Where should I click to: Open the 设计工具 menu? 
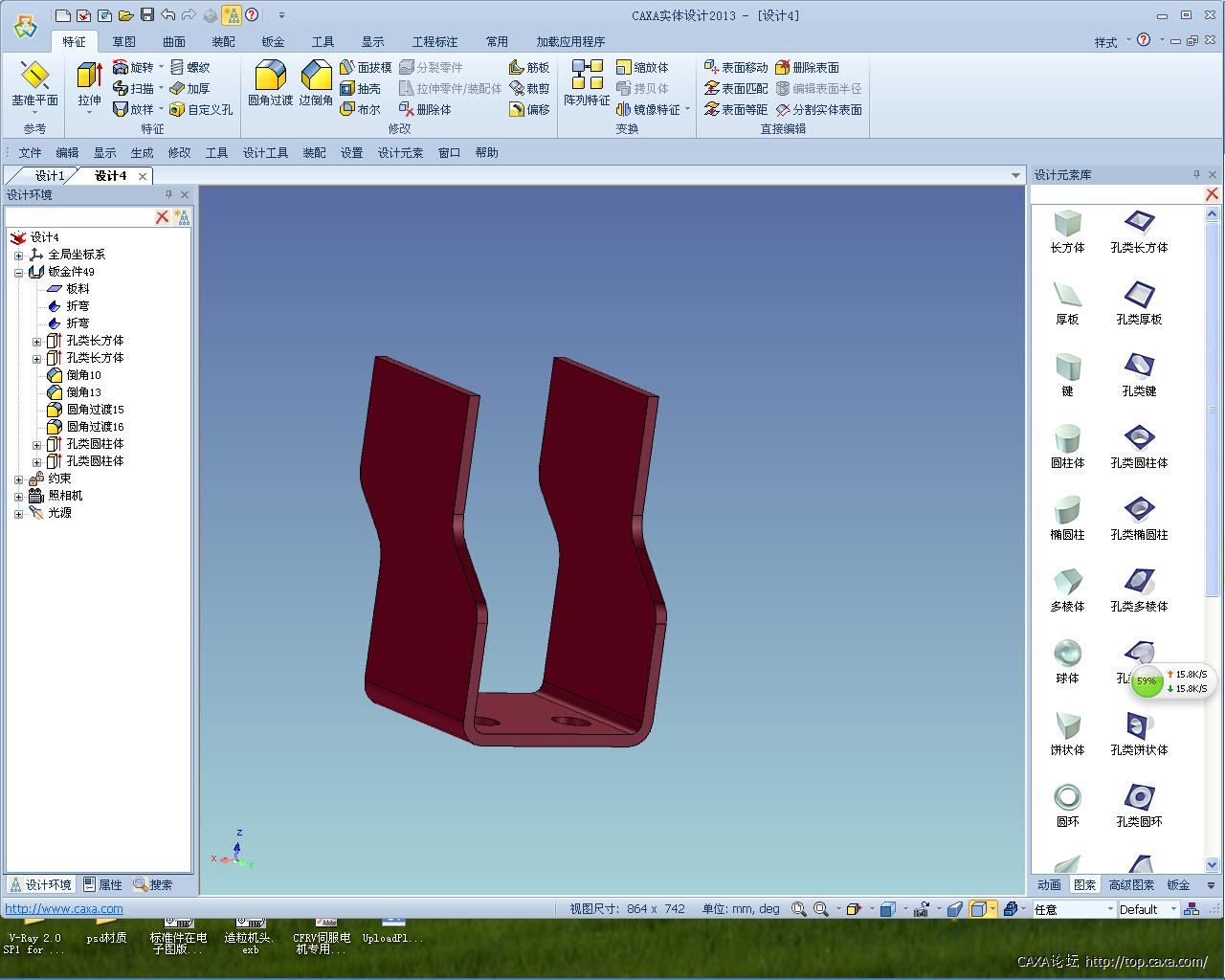[265, 153]
